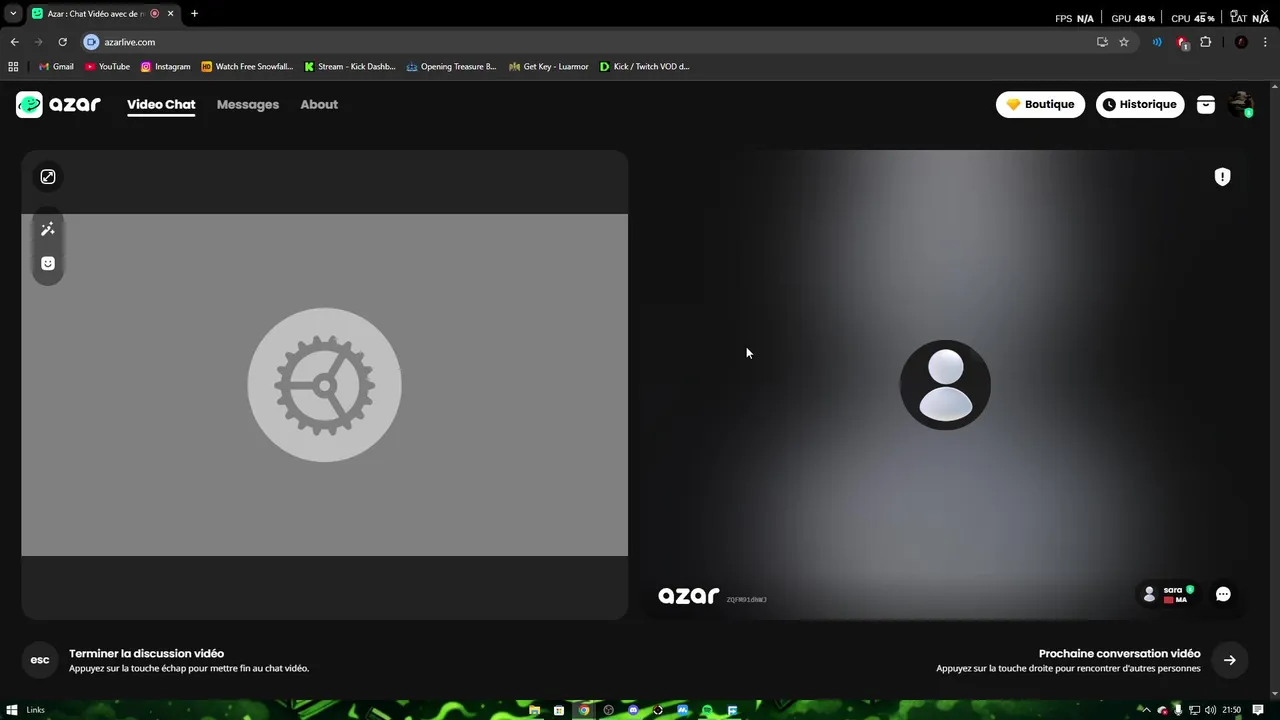
Task: Open the YouTube bookmark
Action: tap(107, 67)
